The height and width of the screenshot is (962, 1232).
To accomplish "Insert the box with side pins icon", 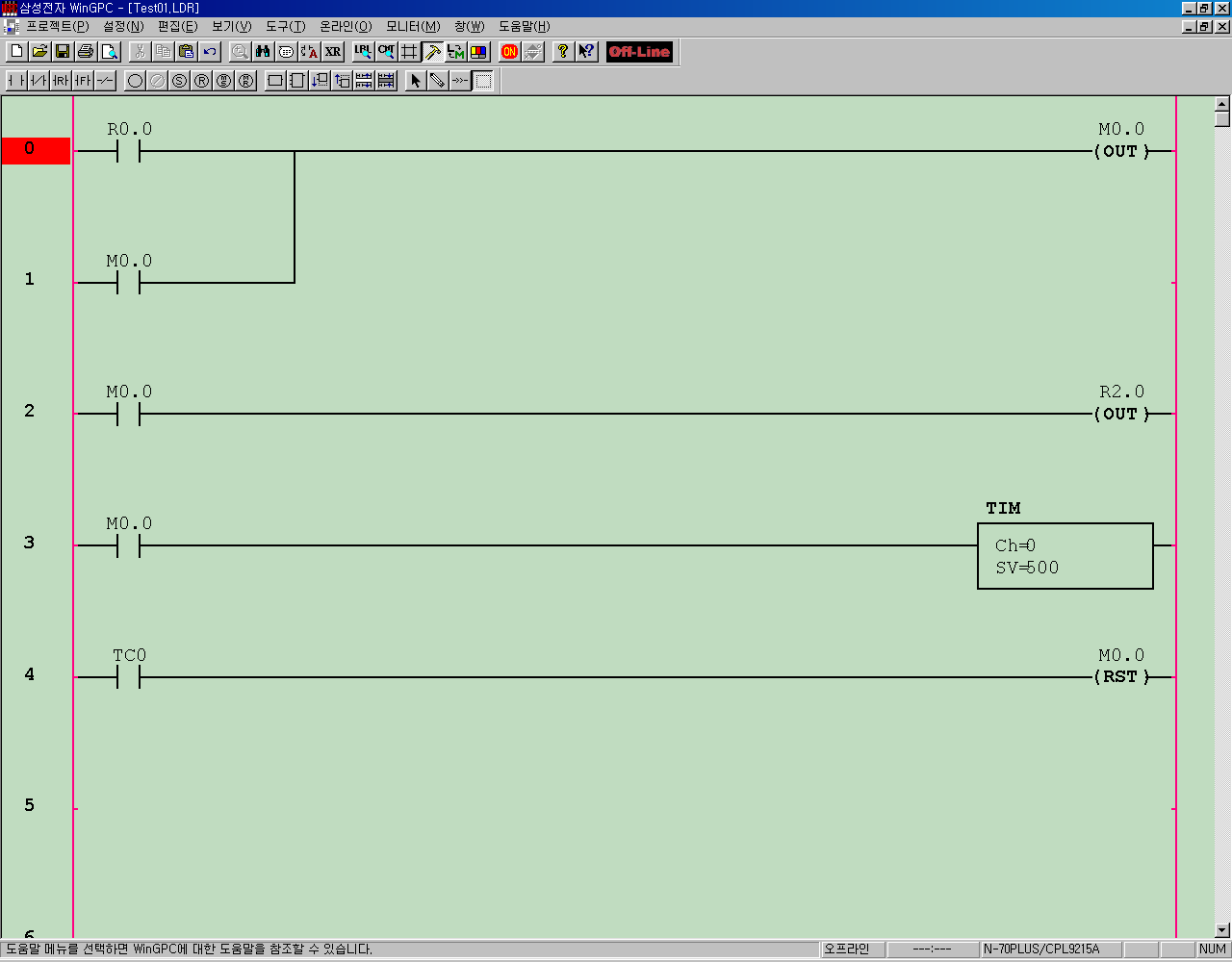I will click(297, 81).
